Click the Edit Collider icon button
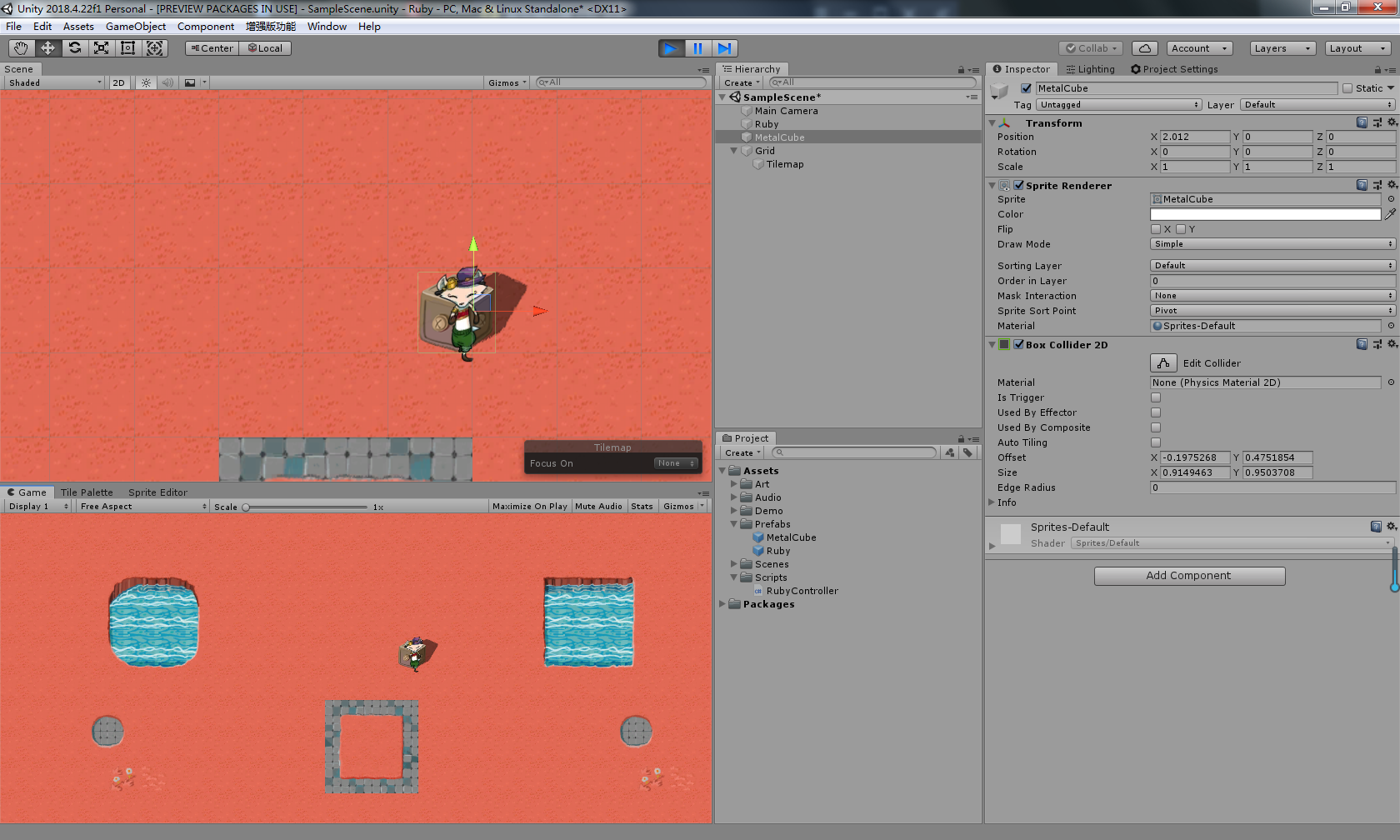 1163,363
